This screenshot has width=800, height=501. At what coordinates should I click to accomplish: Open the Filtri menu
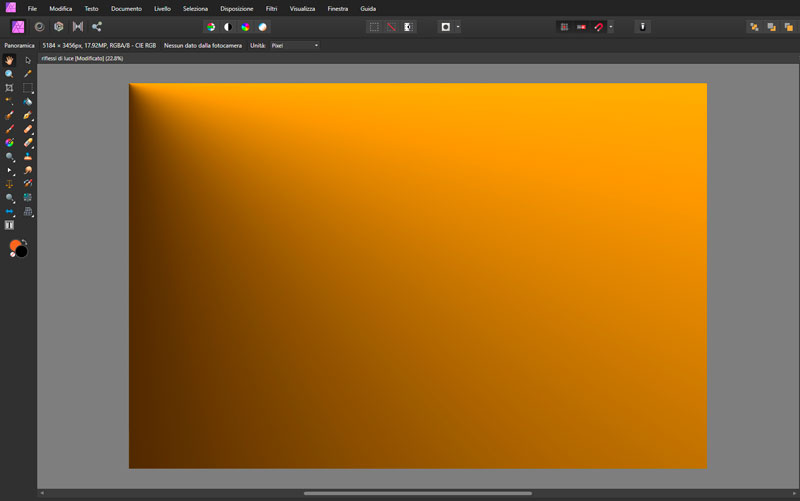[x=271, y=9]
